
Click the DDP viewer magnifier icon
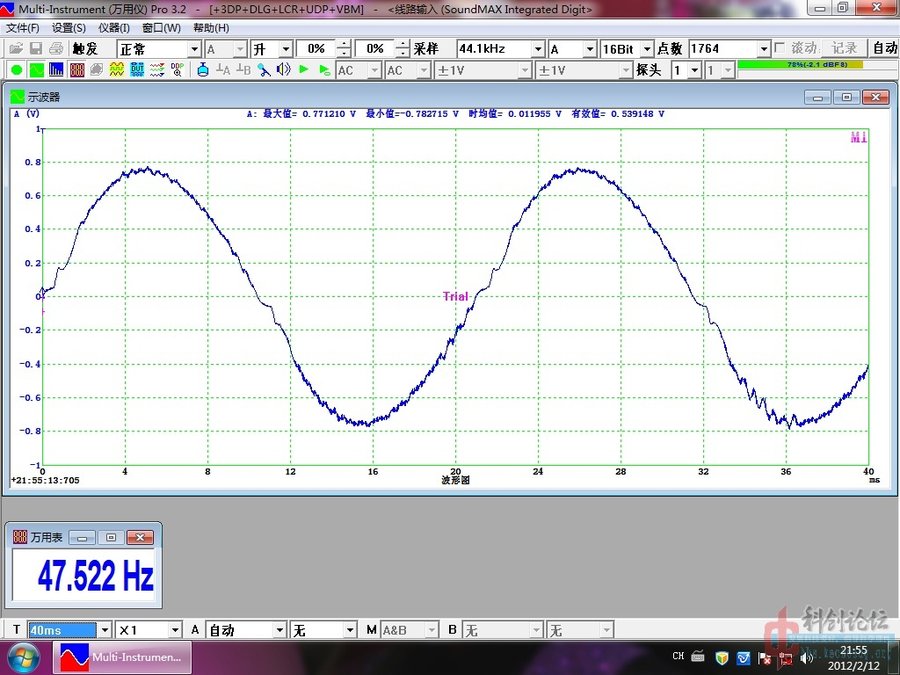[177, 70]
